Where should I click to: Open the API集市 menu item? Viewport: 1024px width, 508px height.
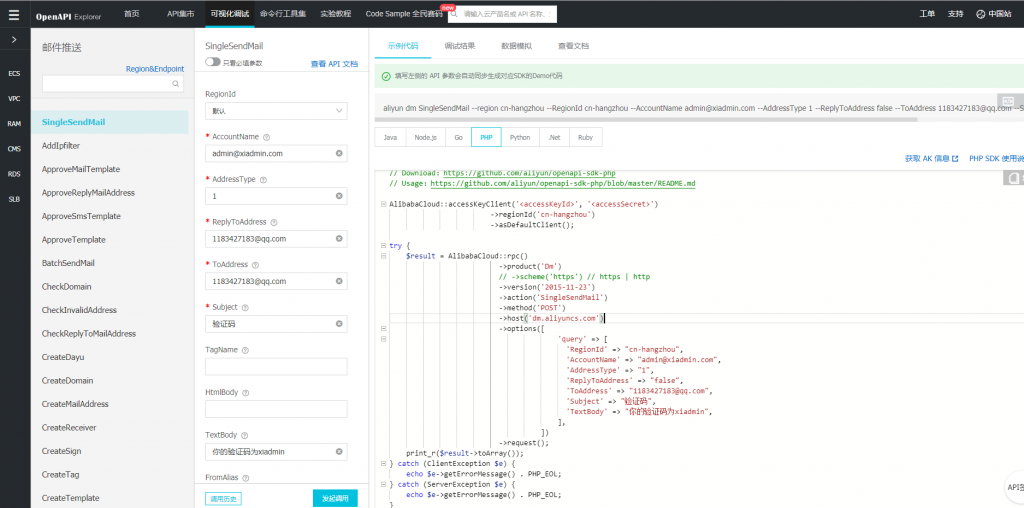(x=180, y=14)
